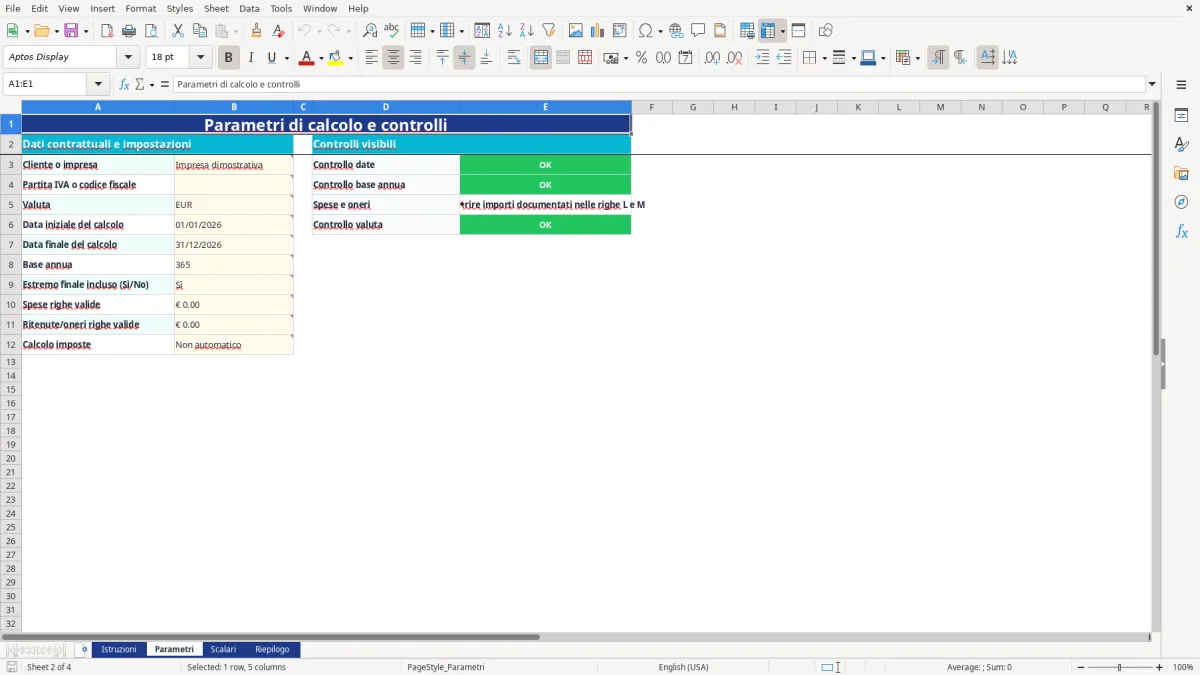Open the Data menu
1200x675 pixels.
click(249, 8)
